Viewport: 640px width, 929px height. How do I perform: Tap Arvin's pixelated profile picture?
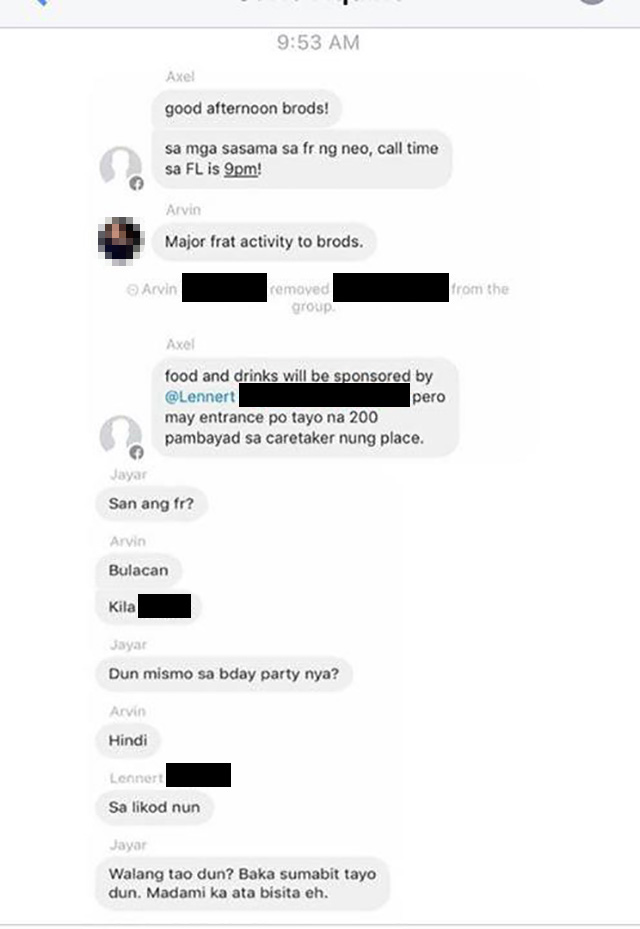pyautogui.click(x=120, y=241)
